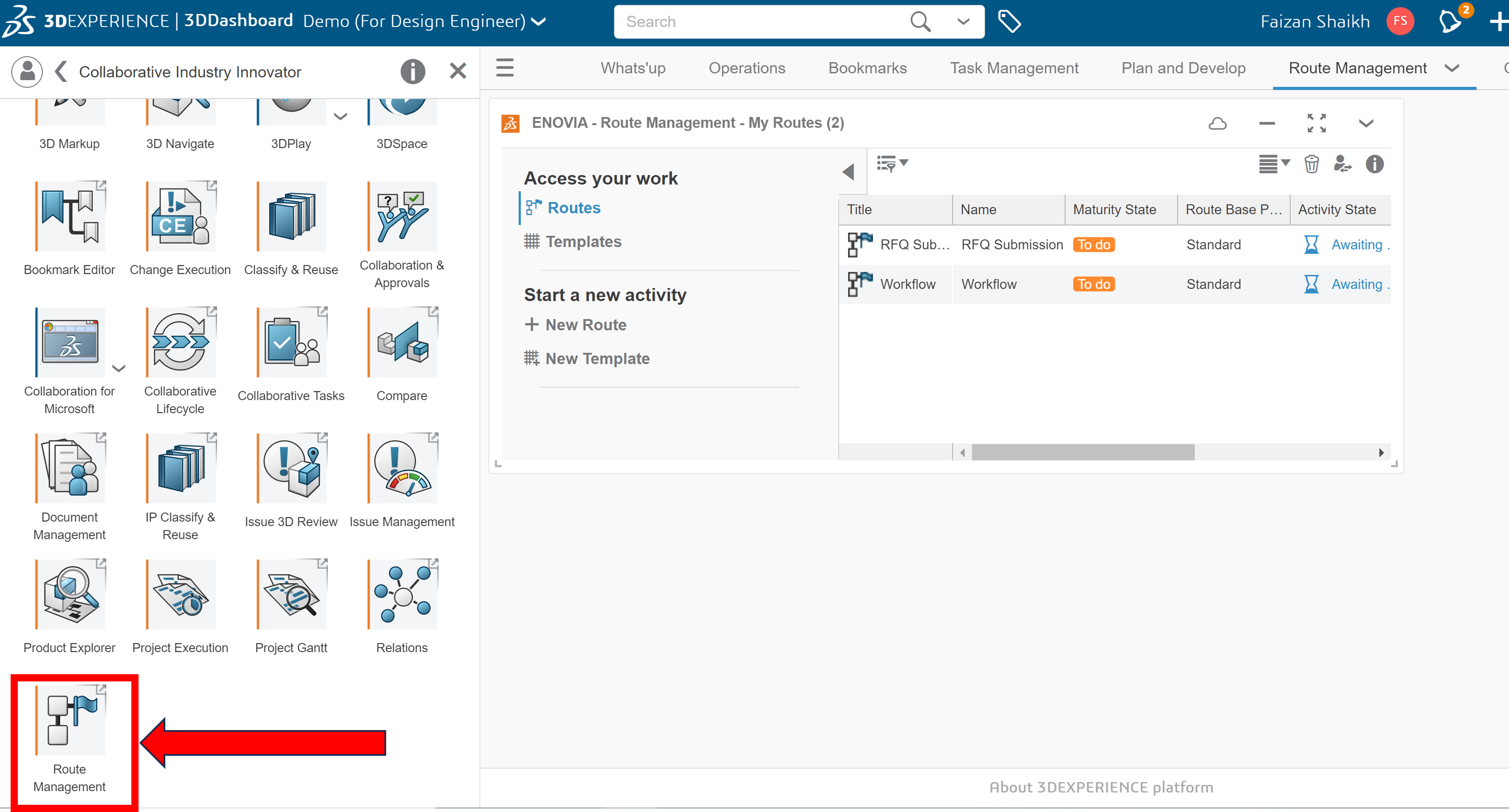Open notifications bell with badge
Screen dimensions: 1509x812
point(1451,22)
